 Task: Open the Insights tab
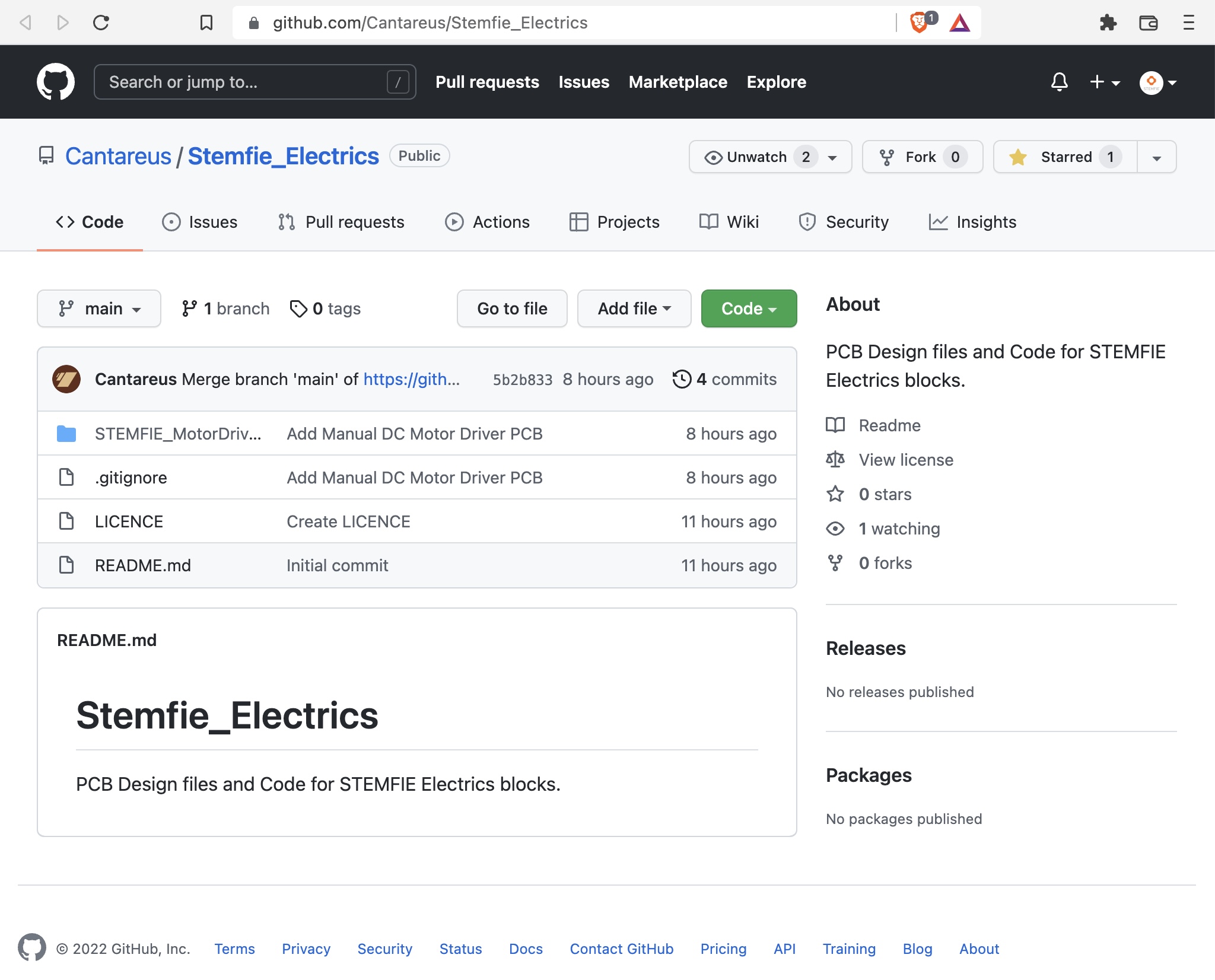(972, 222)
